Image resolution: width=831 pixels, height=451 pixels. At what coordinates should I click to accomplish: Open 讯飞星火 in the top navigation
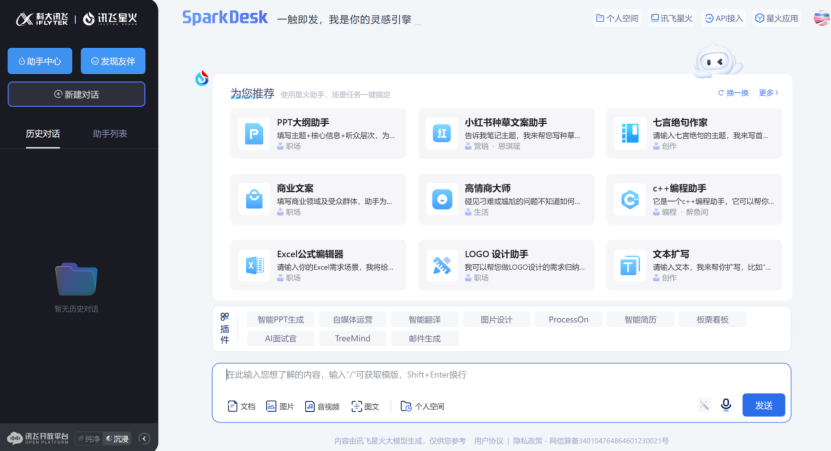point(671,18)
